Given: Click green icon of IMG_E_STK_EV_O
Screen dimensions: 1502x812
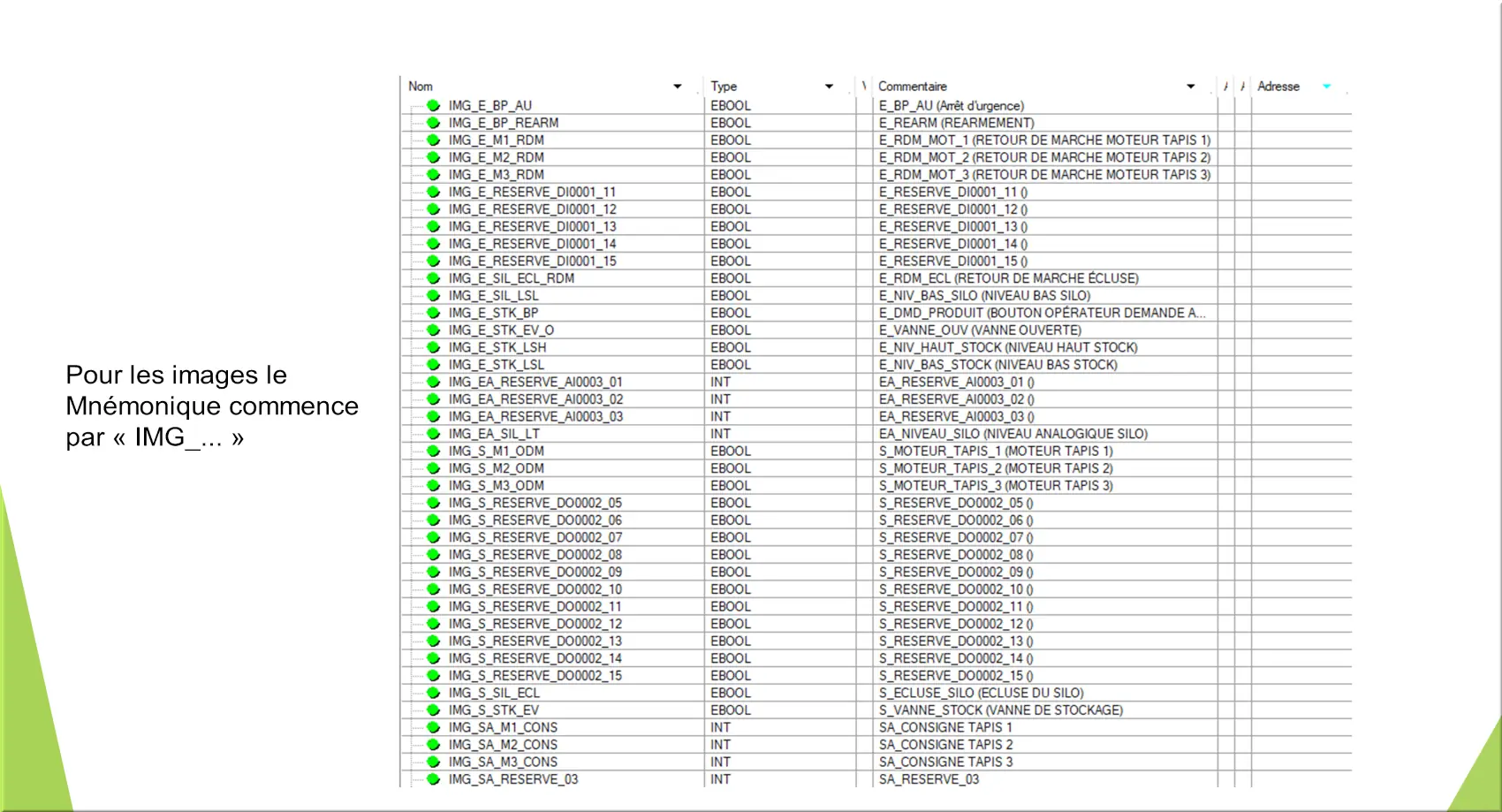Looking at the screenshot, I should click(x=433, y=330).
